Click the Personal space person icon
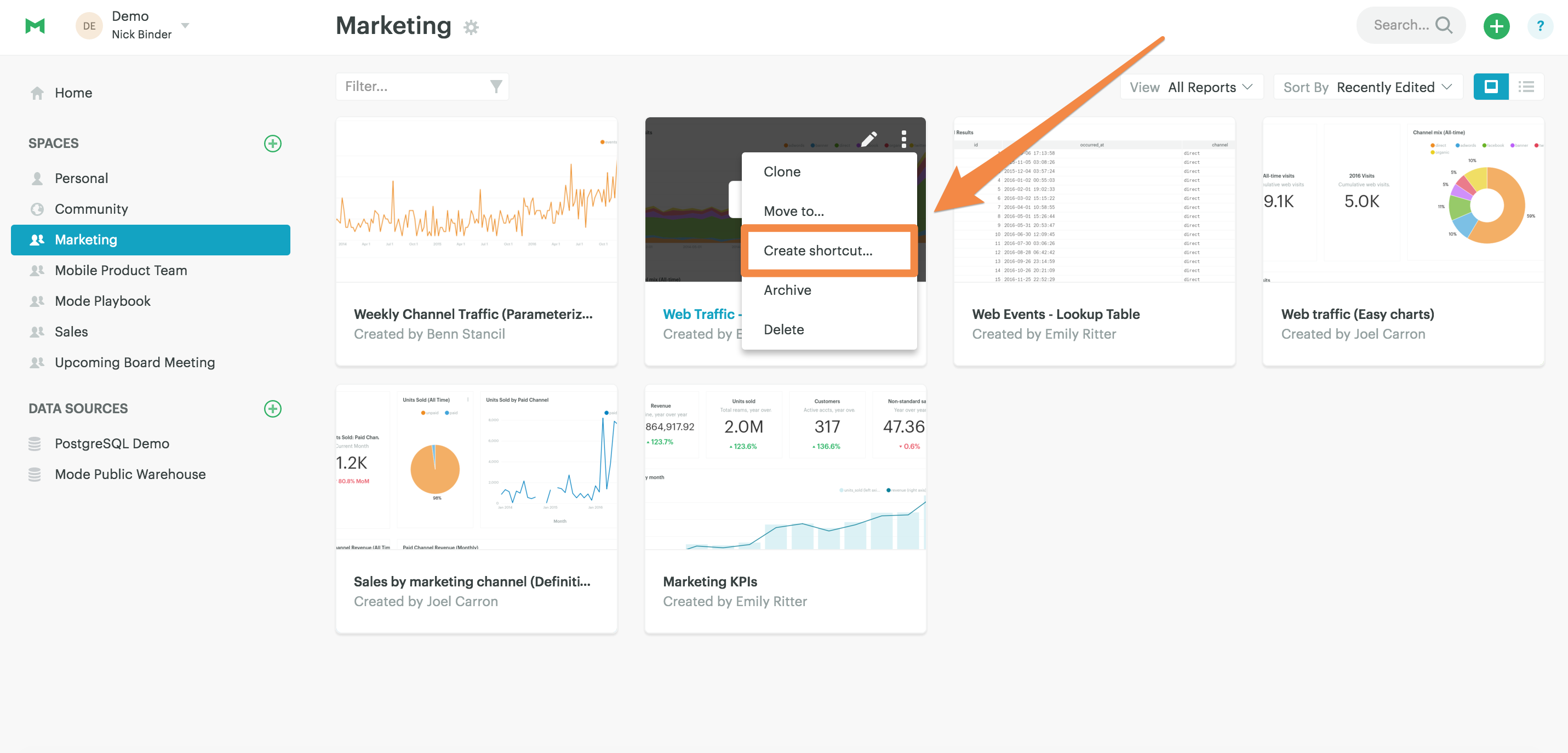Image resolution: width=1568 pixels, height=753 pixels. click(37, 178)
